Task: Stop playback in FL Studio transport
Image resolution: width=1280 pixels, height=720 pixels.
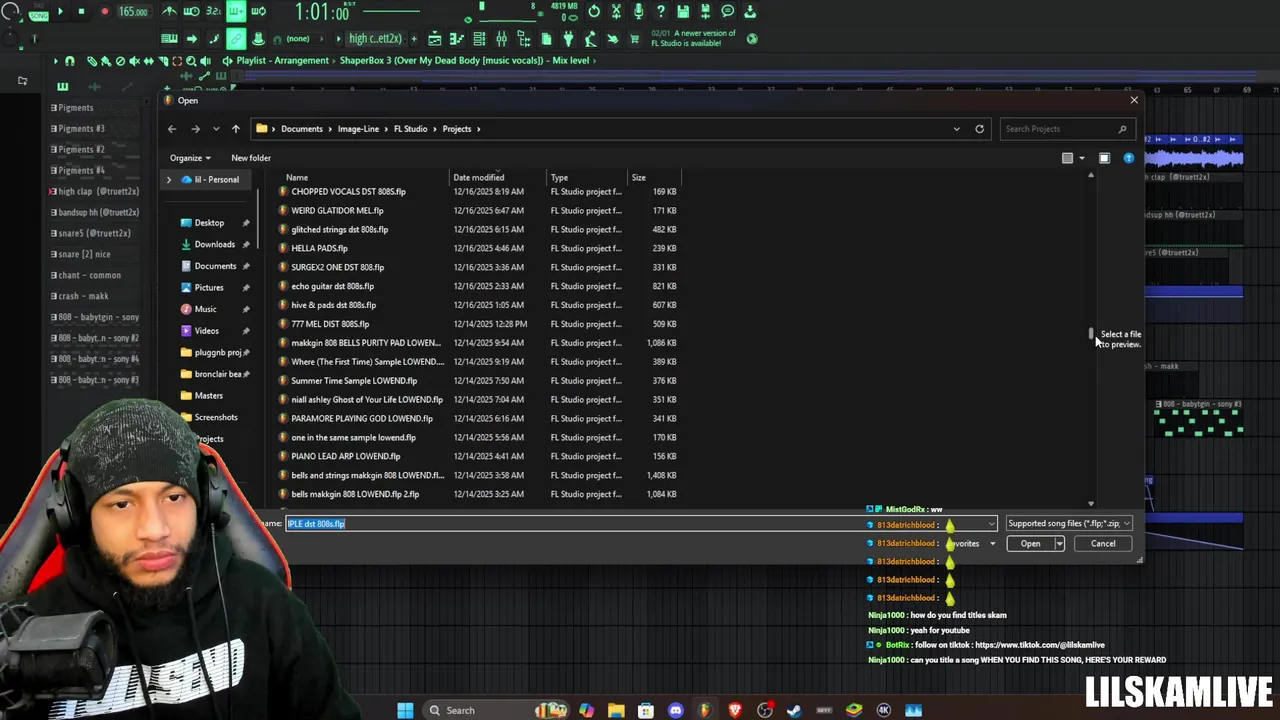Action: [81, 11]
